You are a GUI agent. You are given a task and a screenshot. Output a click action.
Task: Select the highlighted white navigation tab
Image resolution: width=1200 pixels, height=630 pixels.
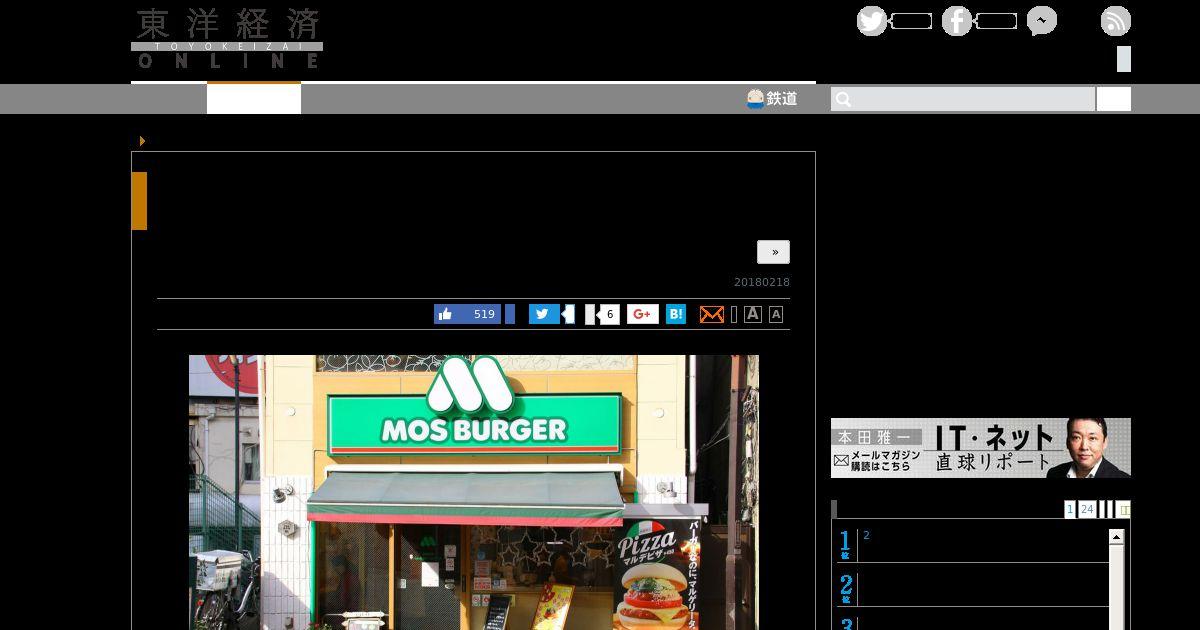(x=254, y=98)
